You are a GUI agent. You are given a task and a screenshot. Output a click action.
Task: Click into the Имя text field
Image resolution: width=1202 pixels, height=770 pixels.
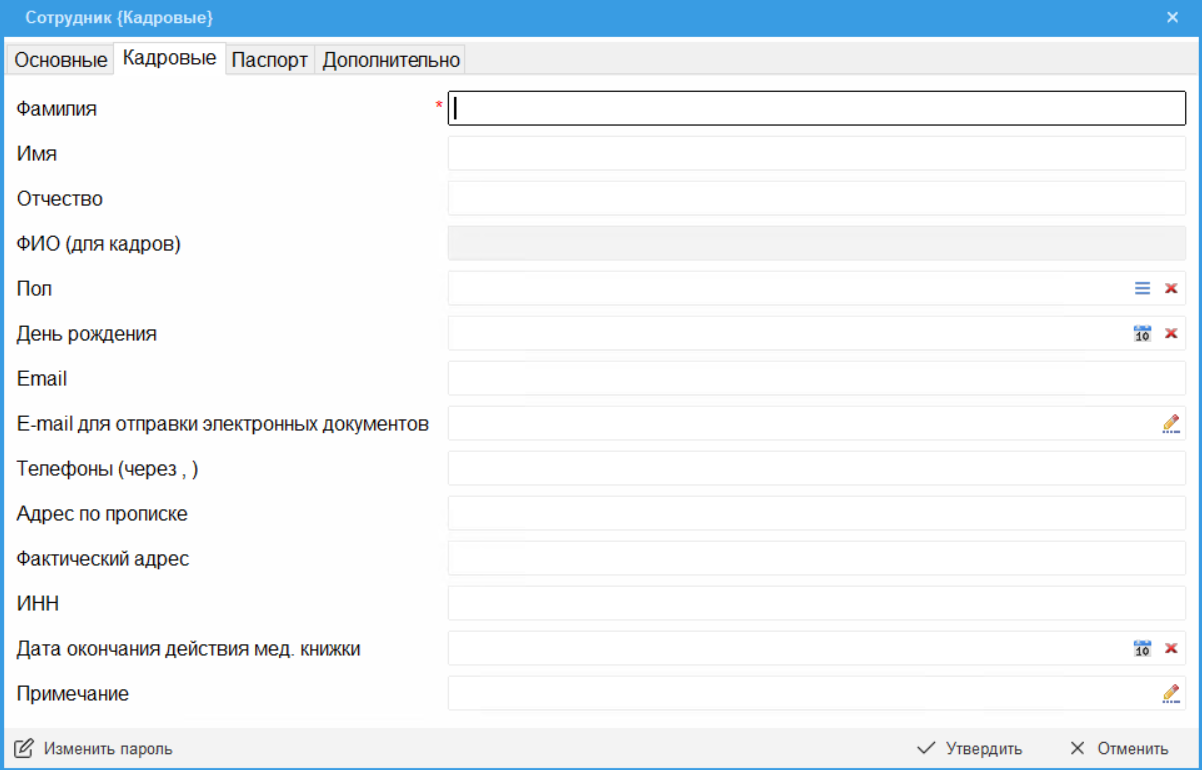(816, 153)
